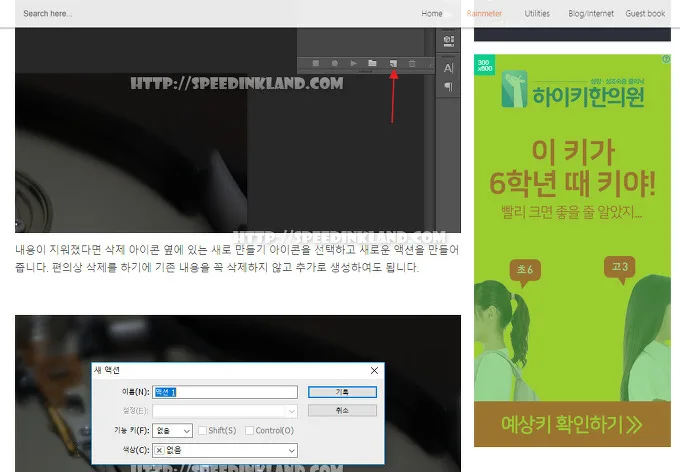Open the Blog/Internet menu item
680x472 pixels.
591,13
